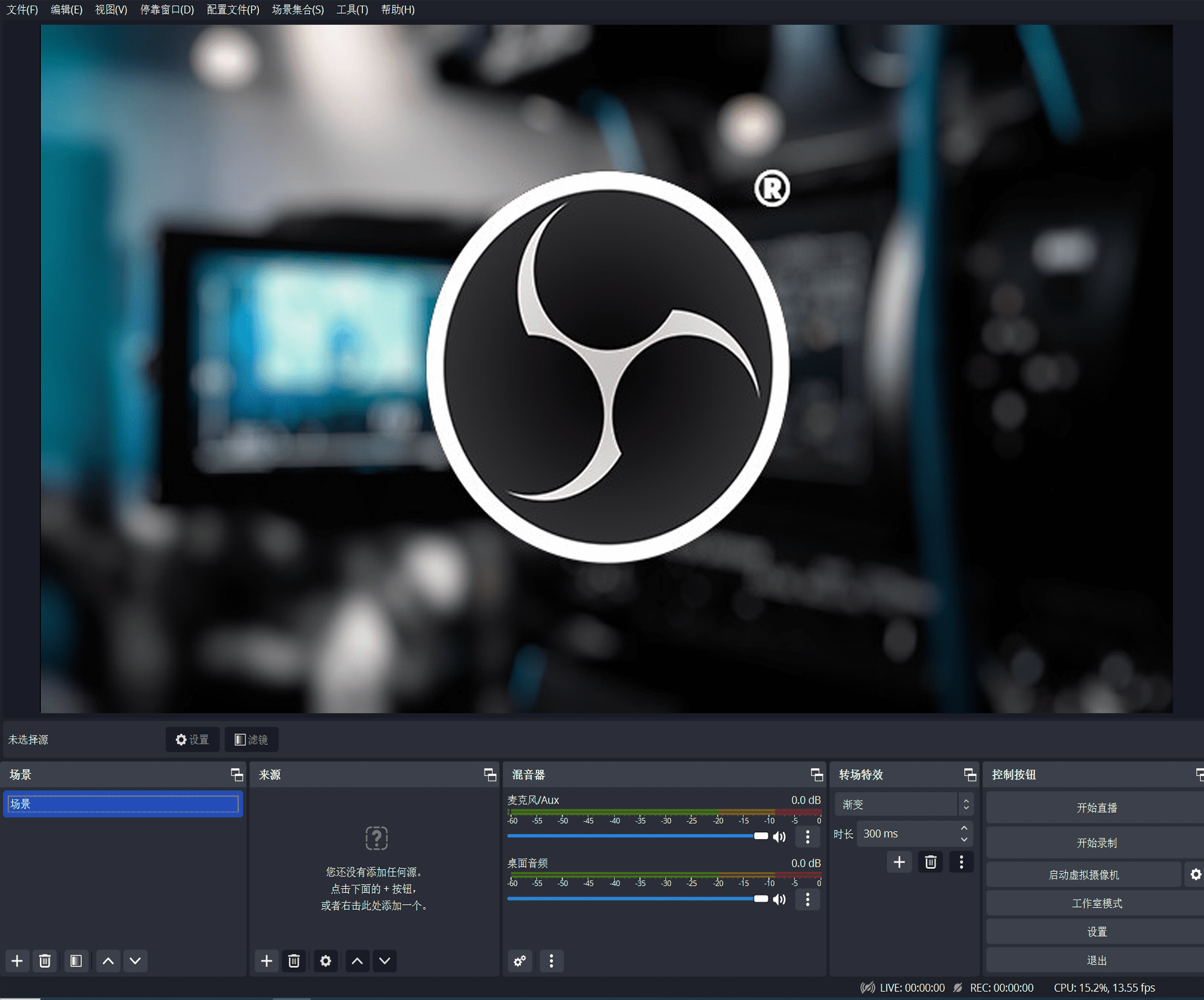Viewport: 1204px width, 1000px height.
Task: Open the 工具(T) menu
Action: coord(352,10)
